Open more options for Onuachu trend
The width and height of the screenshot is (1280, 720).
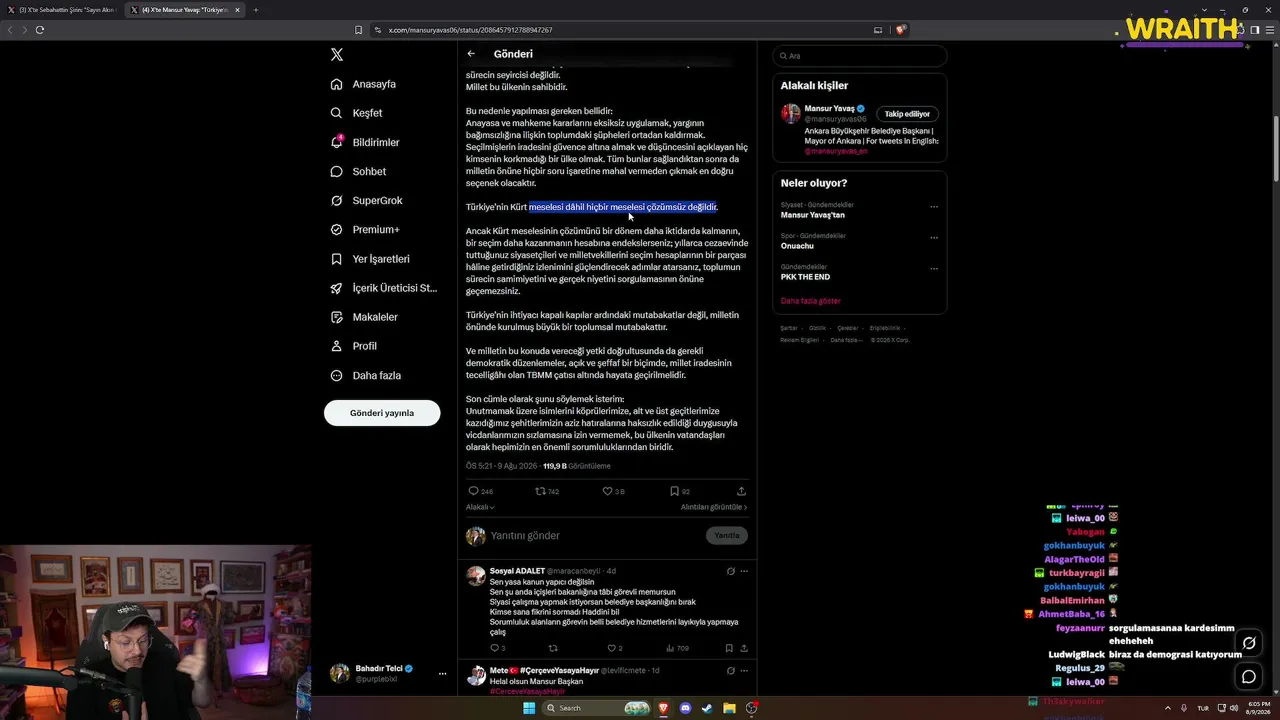pyautogui.click(x=934, y=238)
